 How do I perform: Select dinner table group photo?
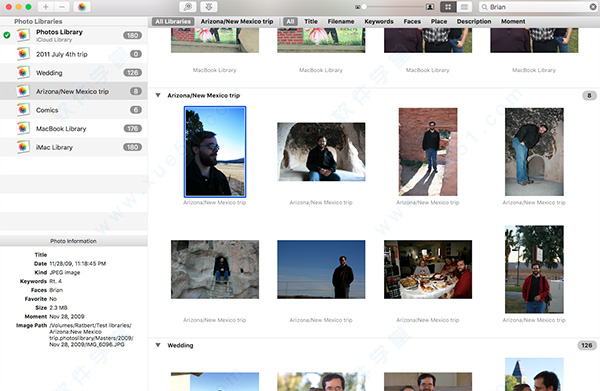(428, 269)
